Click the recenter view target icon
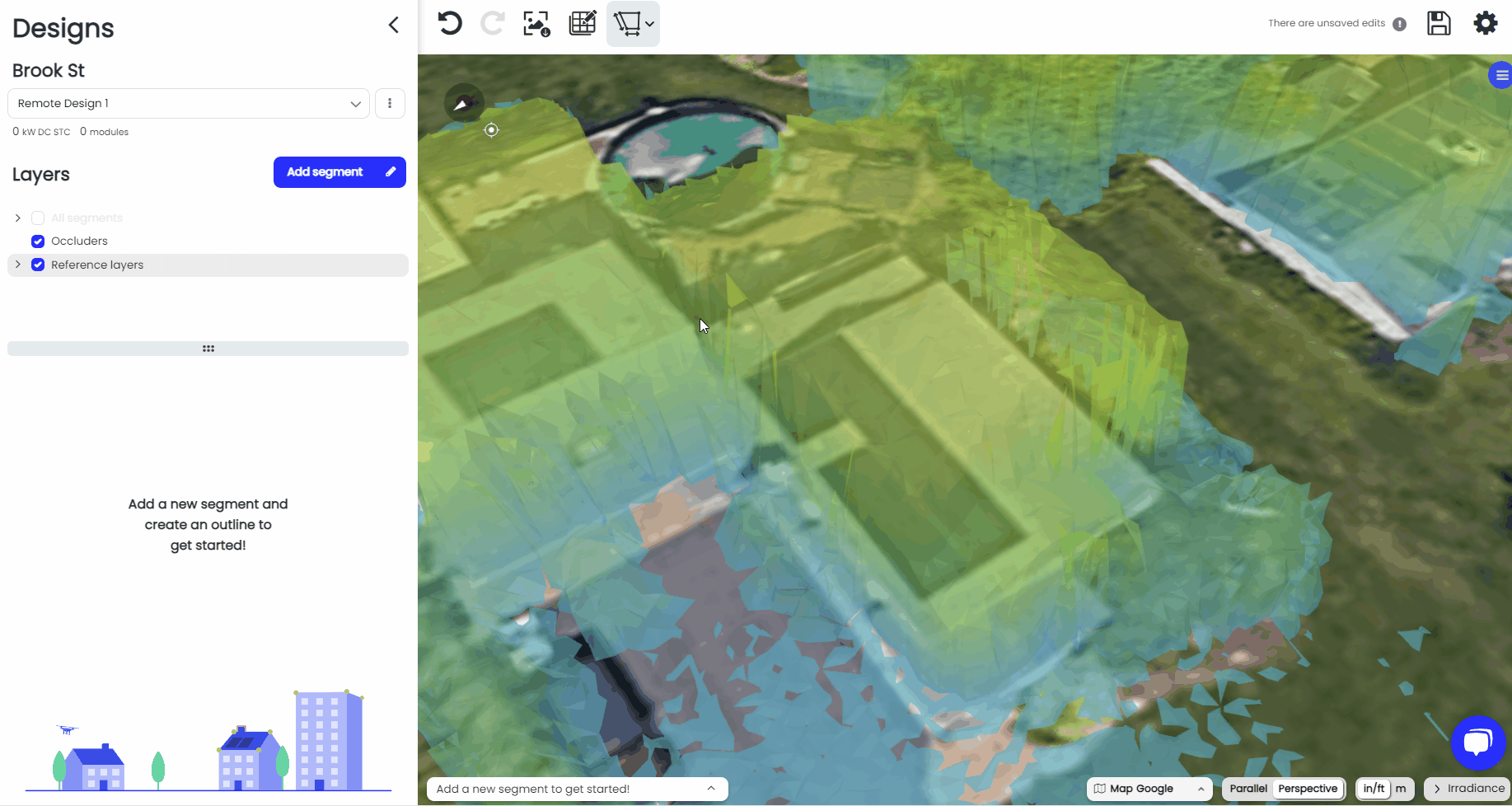Screen dimensions: 1512x806 tap(491, 130)
